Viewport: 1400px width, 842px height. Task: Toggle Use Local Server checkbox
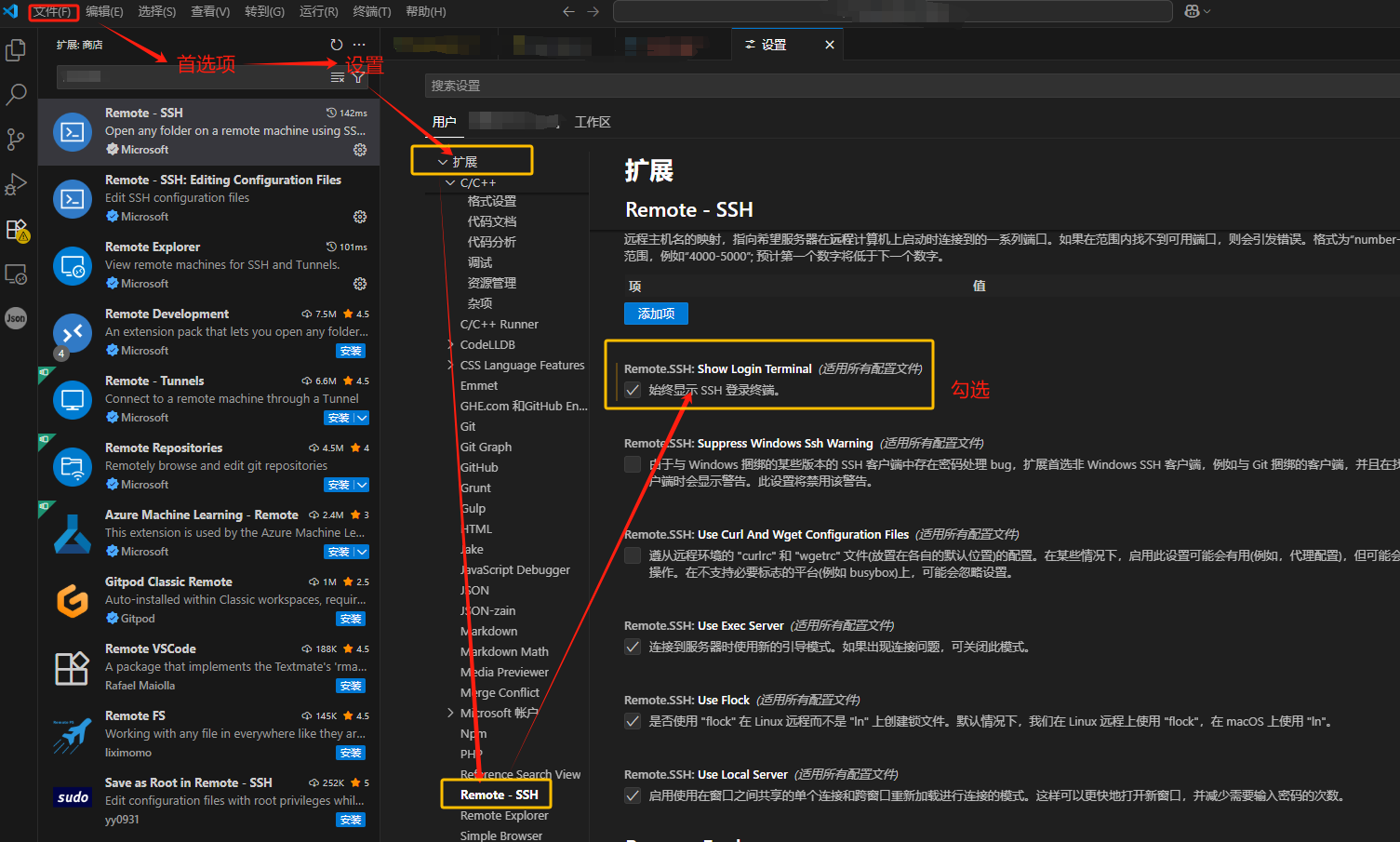[633, 795]
